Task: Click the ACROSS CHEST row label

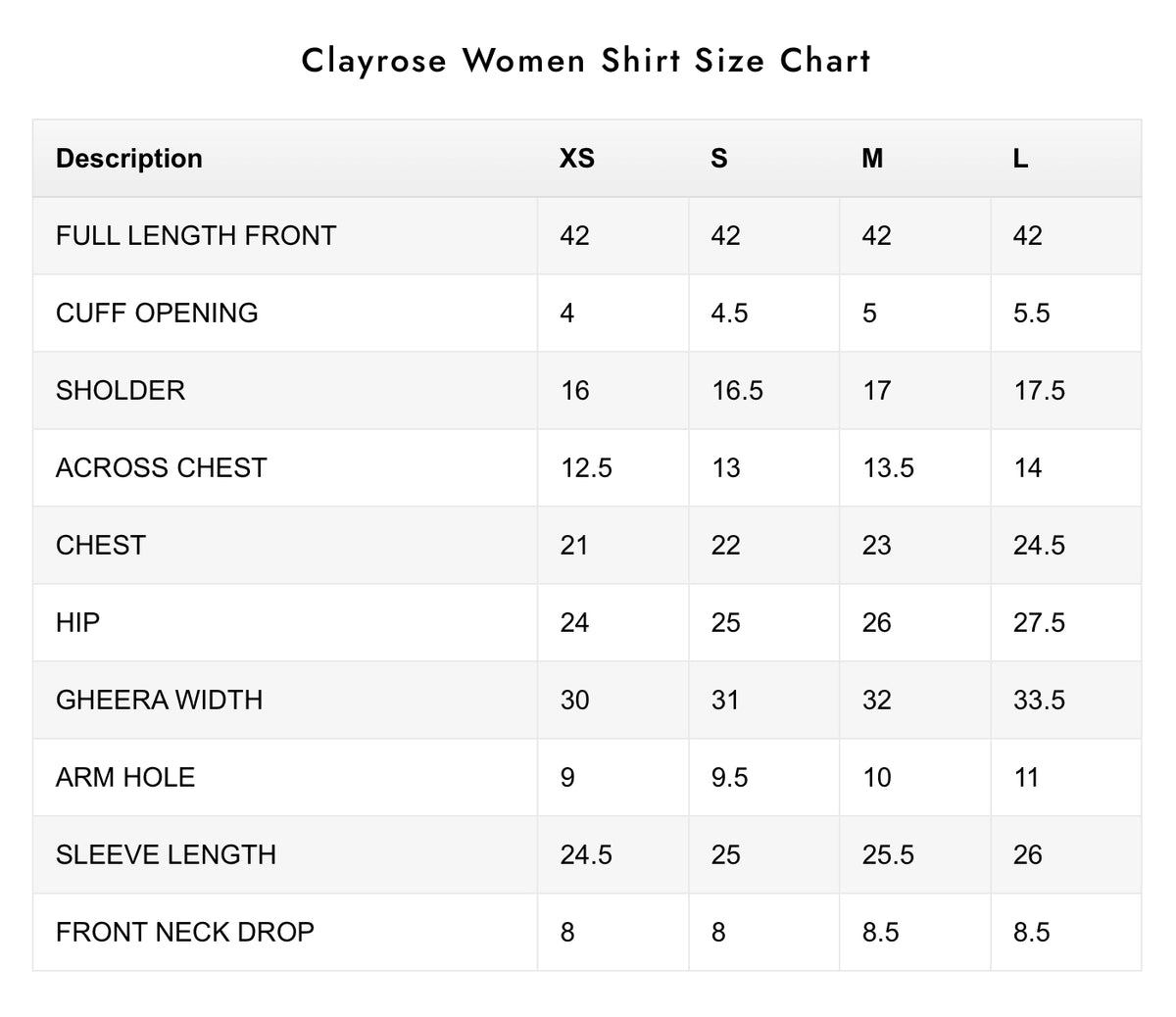Action: (x=161, y=467)
